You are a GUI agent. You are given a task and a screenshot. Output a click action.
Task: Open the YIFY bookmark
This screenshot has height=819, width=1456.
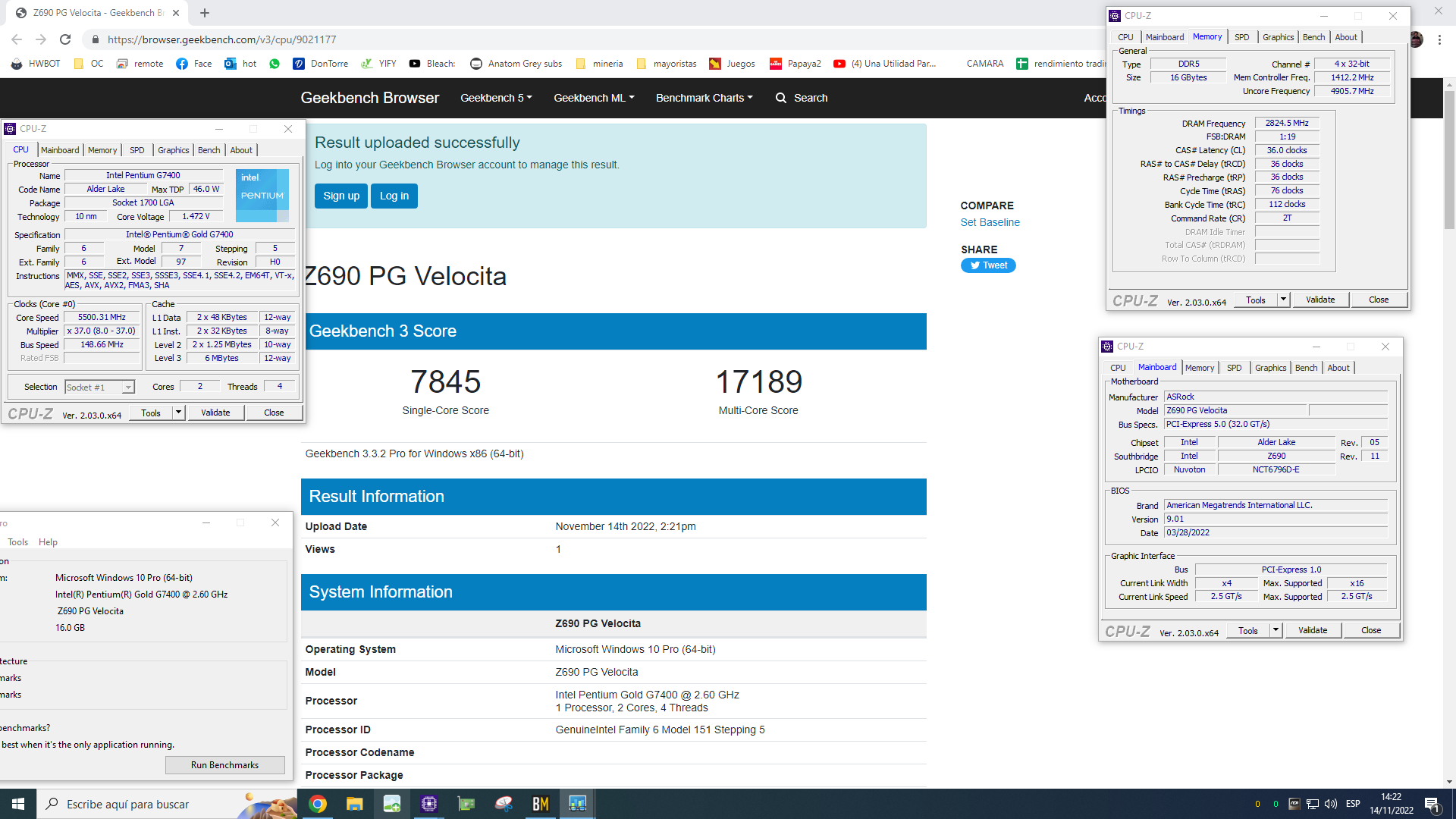tap(378, 64)
